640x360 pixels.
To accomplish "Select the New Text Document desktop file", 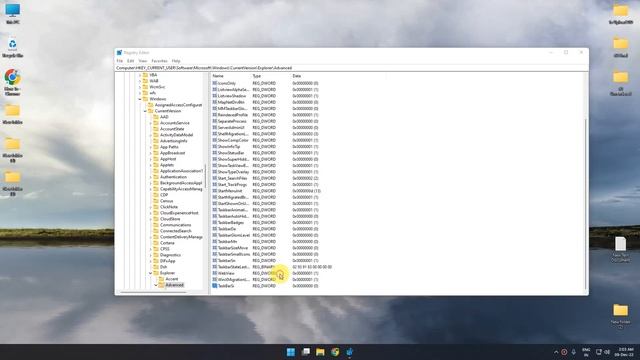I will 620,249.
